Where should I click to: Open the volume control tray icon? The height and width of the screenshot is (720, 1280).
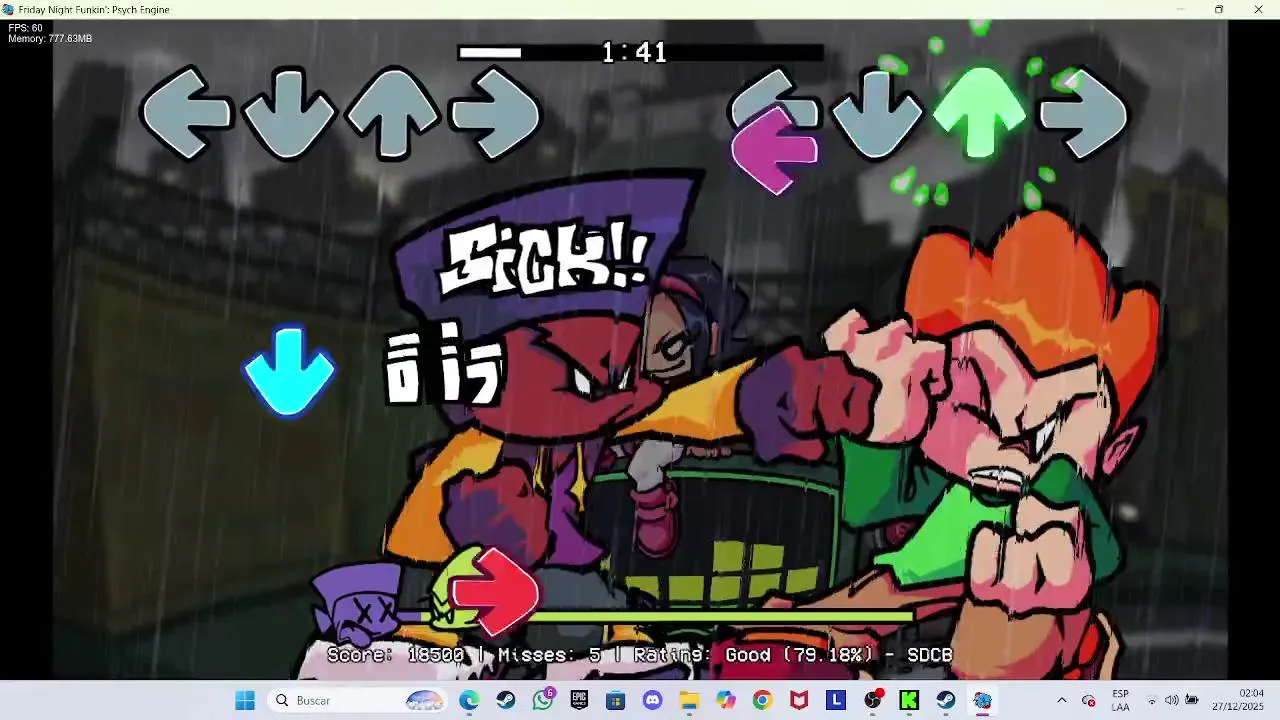click(1171, 700)
